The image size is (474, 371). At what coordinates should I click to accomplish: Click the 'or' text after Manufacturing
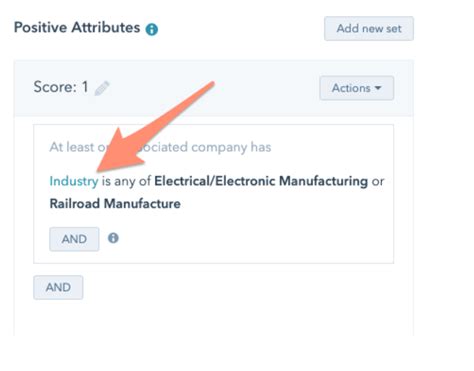pos(378,181)
